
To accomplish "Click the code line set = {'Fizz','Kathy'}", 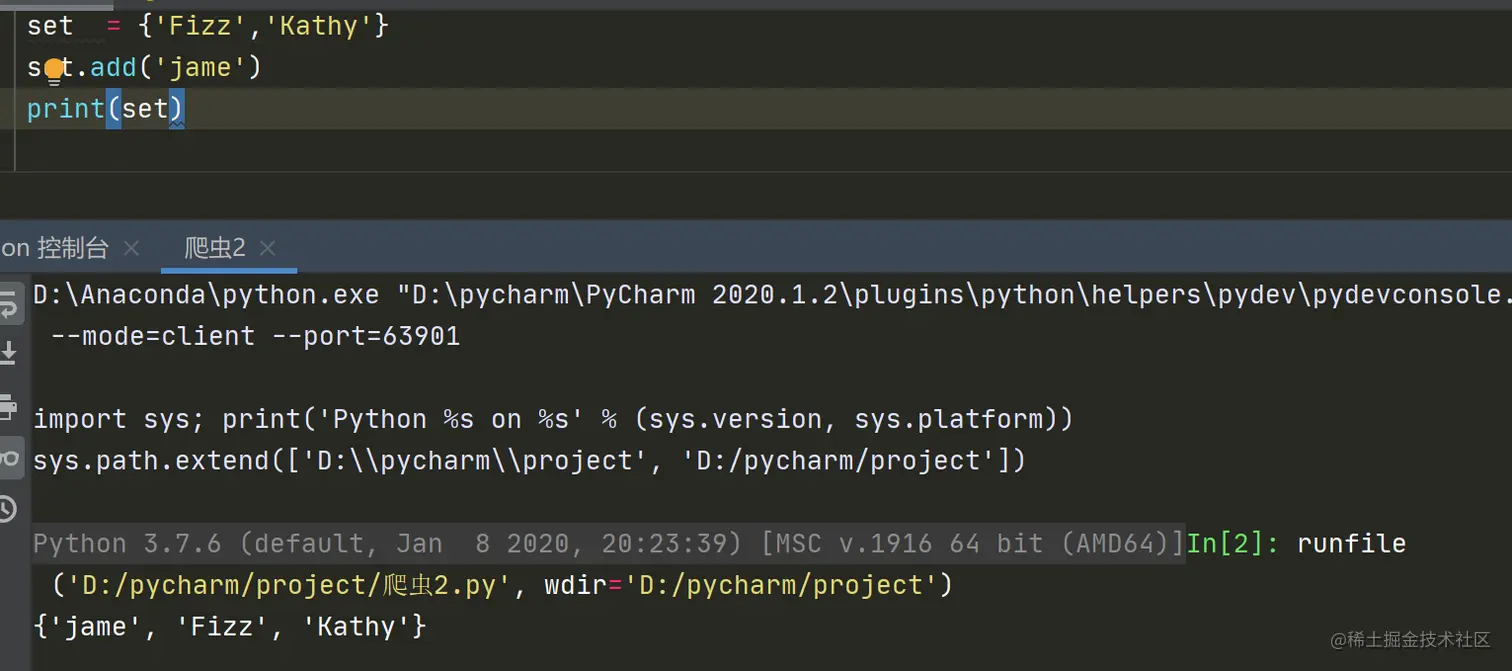I will tap(208, 26).
